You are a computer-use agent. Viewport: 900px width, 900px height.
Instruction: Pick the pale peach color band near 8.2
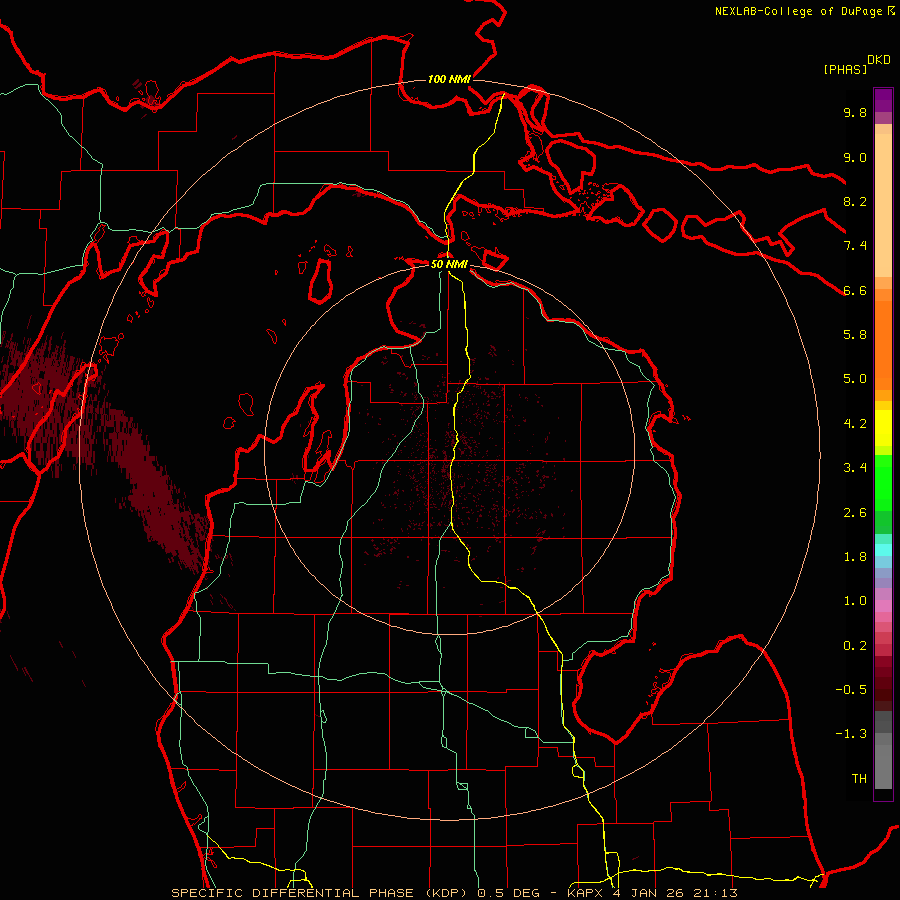[x=883, y=205]
